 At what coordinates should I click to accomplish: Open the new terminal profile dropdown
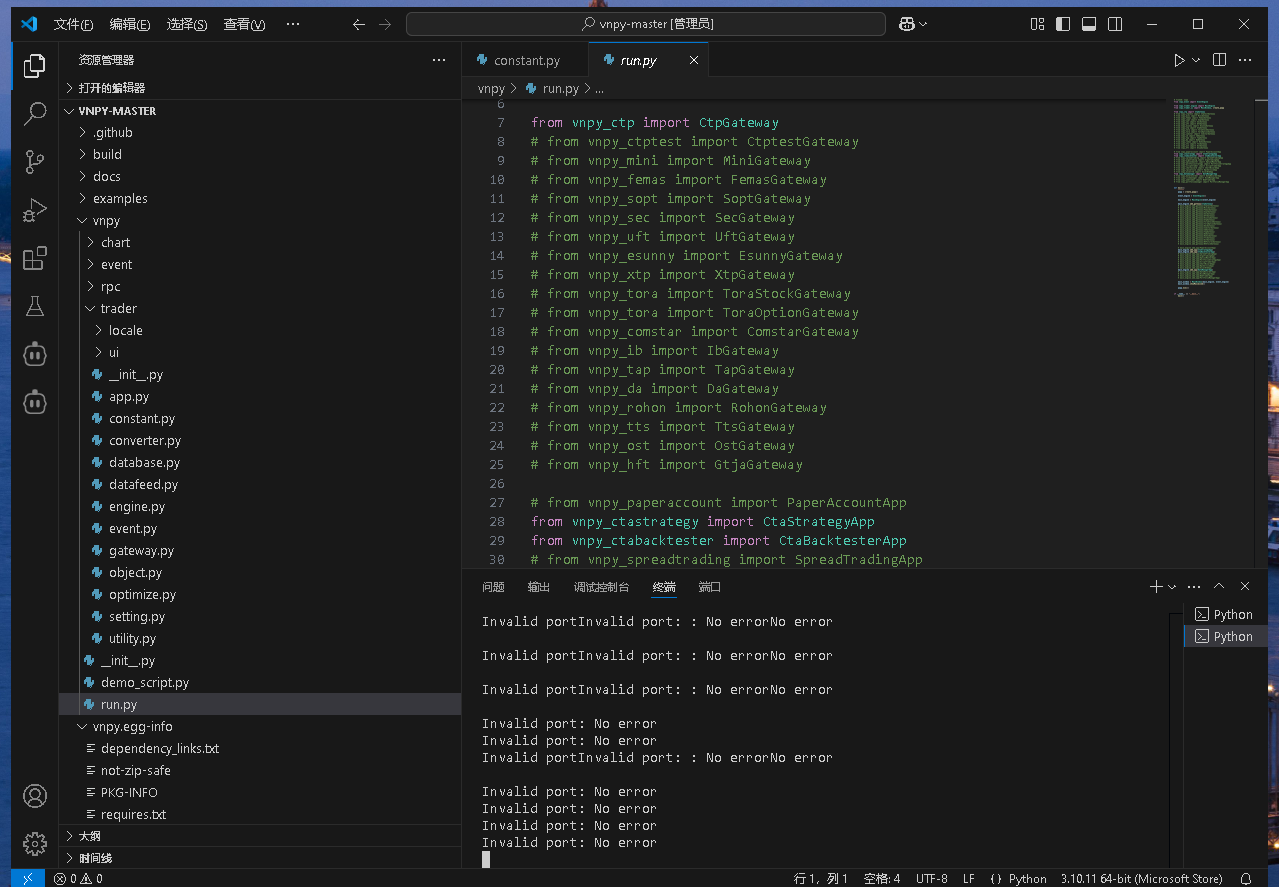(x=1172, y=587)
